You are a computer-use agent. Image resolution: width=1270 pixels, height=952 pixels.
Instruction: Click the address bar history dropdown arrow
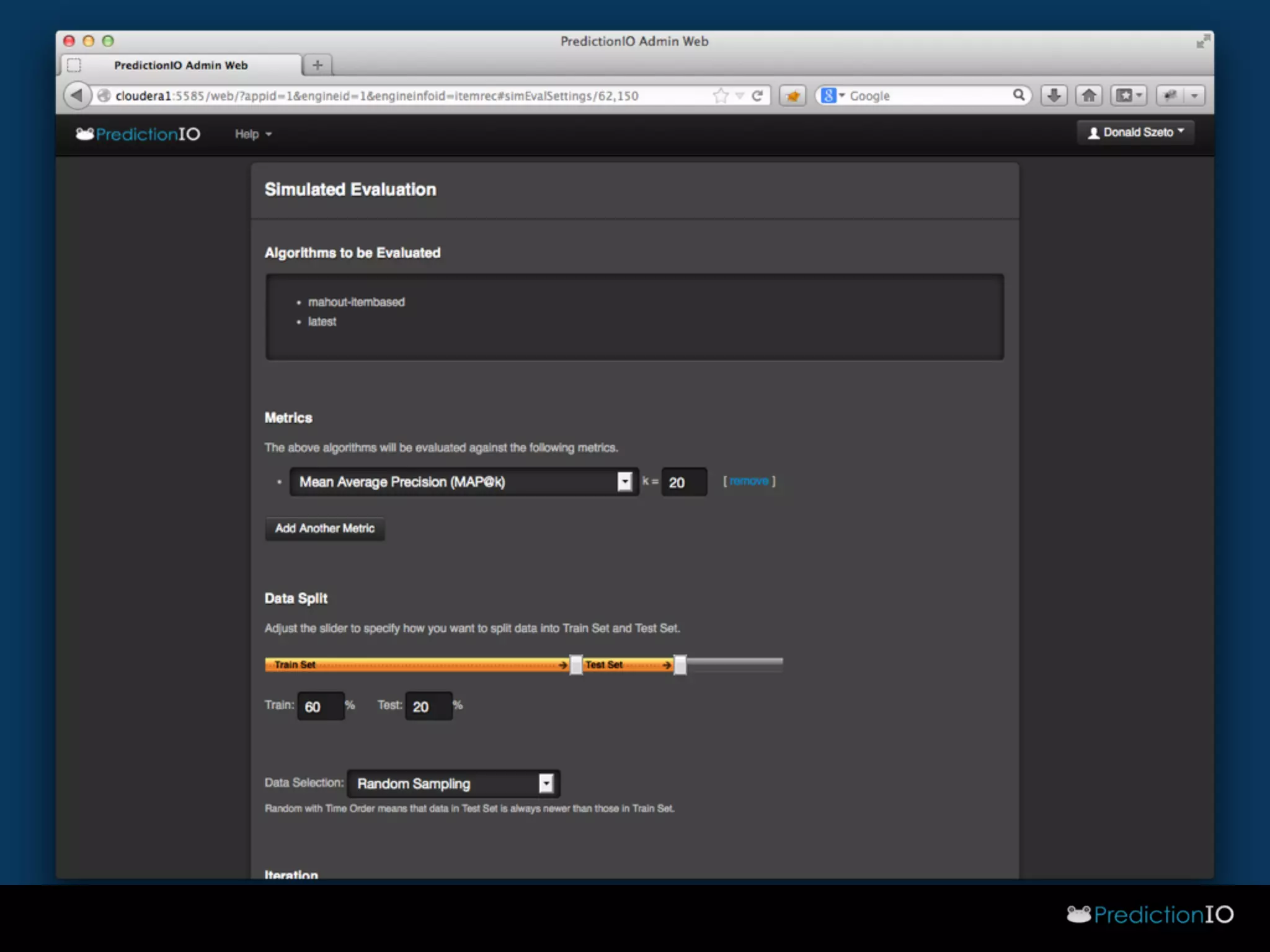739,95
